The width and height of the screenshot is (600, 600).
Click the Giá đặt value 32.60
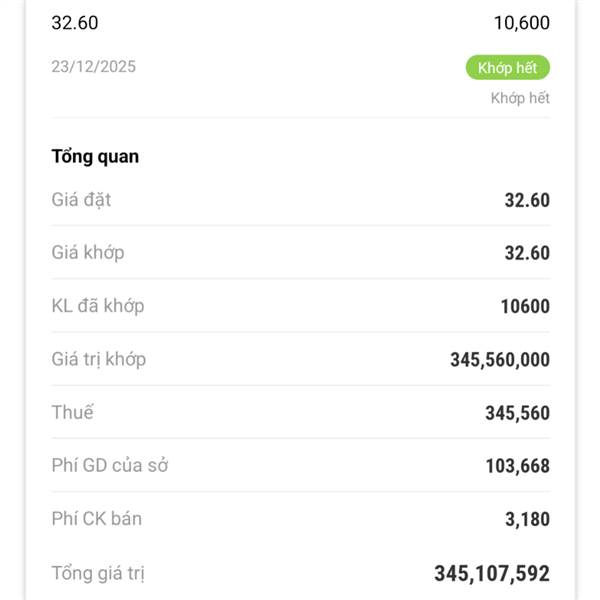(x=526, y=200)
